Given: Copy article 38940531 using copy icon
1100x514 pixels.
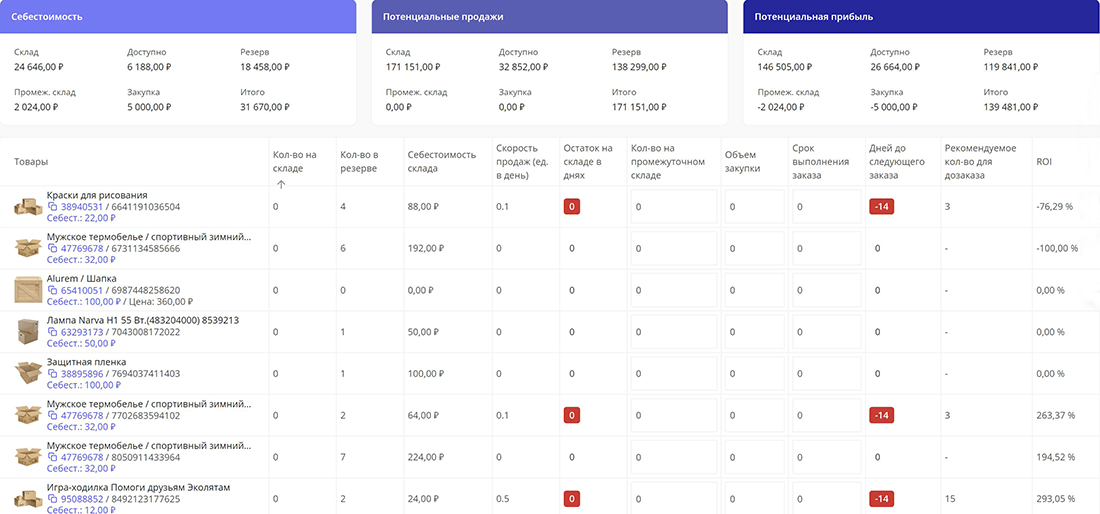Looking at the screenshot, I should 53,207.
